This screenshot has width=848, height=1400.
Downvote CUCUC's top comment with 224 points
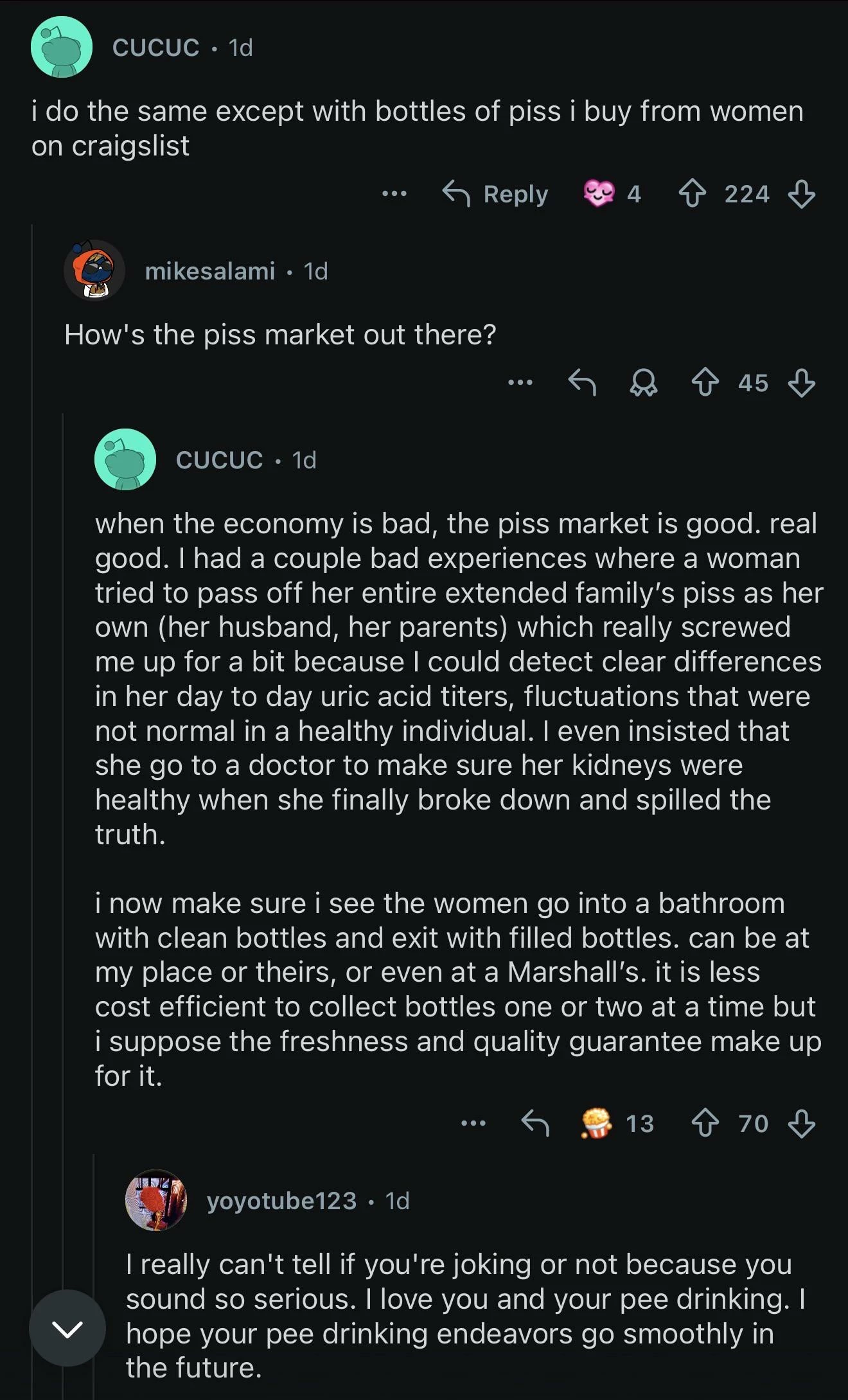pos(801,194)
